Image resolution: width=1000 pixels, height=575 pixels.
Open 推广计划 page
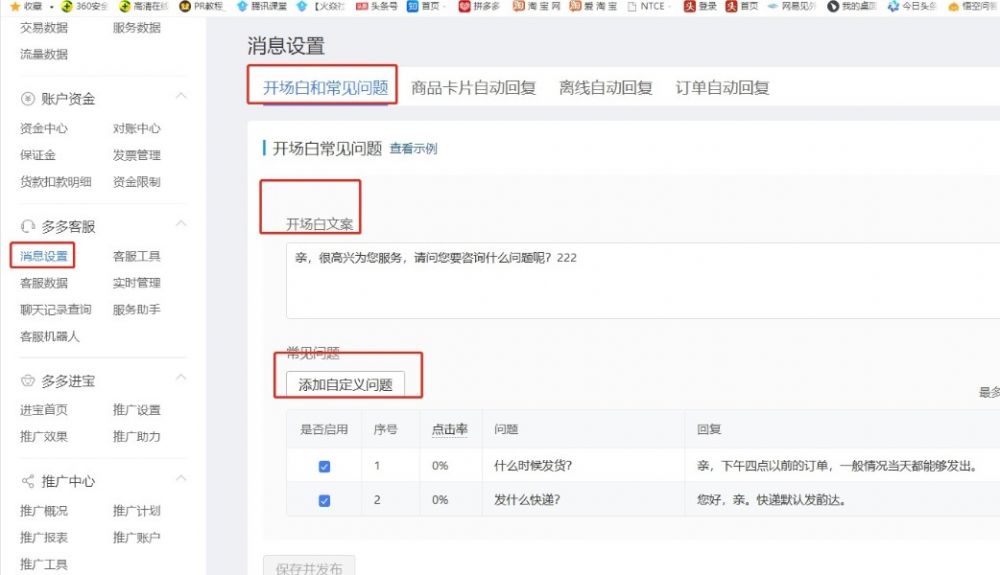(136, 511)
